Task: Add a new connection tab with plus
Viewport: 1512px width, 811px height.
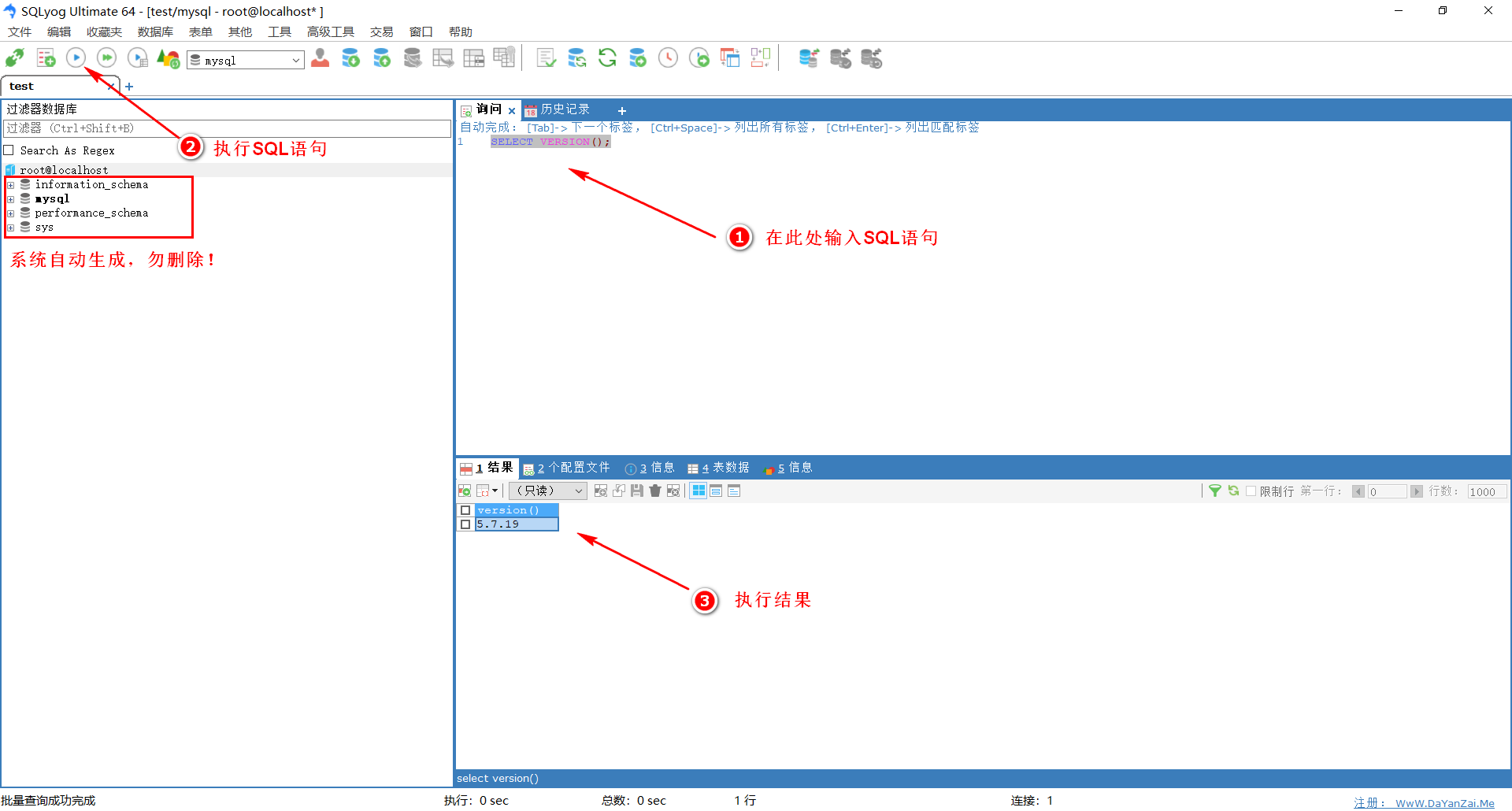Action: 129,87
